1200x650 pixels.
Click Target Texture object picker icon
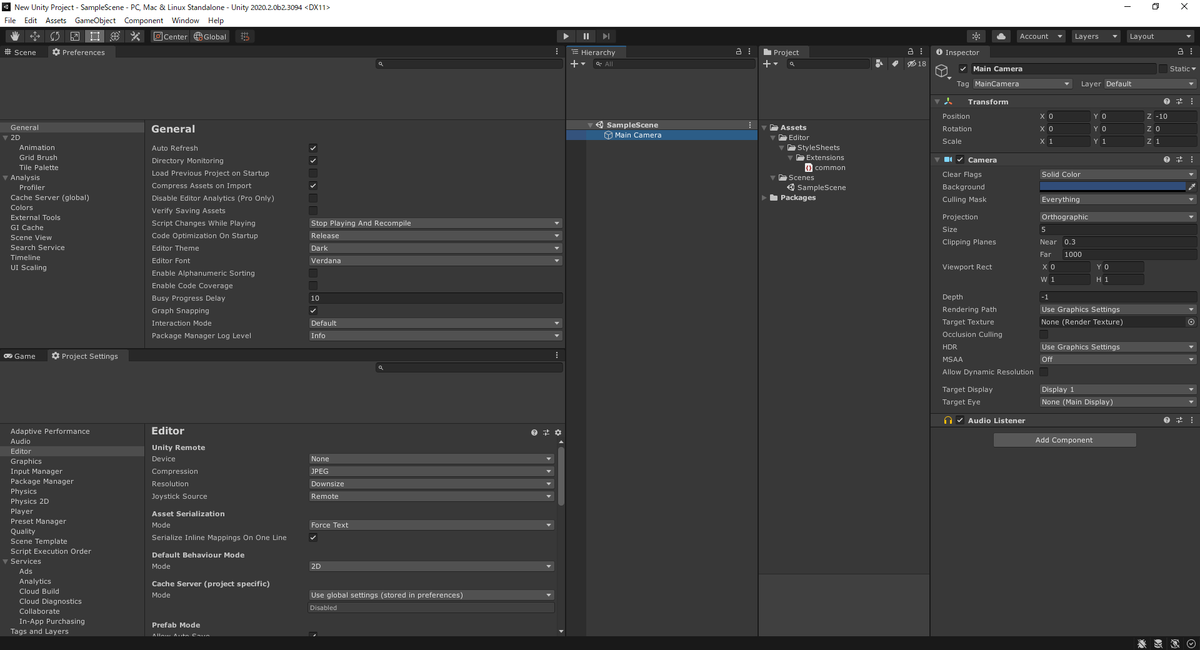coord(1191,322)
